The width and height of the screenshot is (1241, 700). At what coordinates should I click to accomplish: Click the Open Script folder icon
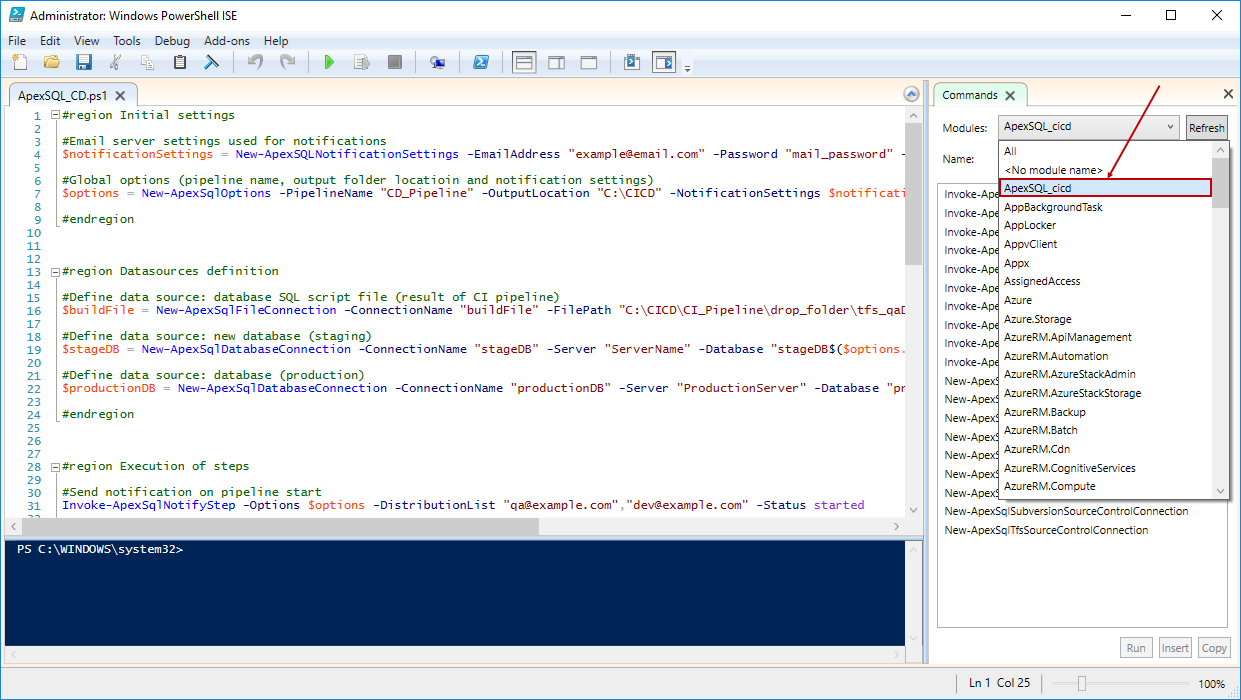pyautogui.click(x=51, y=62)
